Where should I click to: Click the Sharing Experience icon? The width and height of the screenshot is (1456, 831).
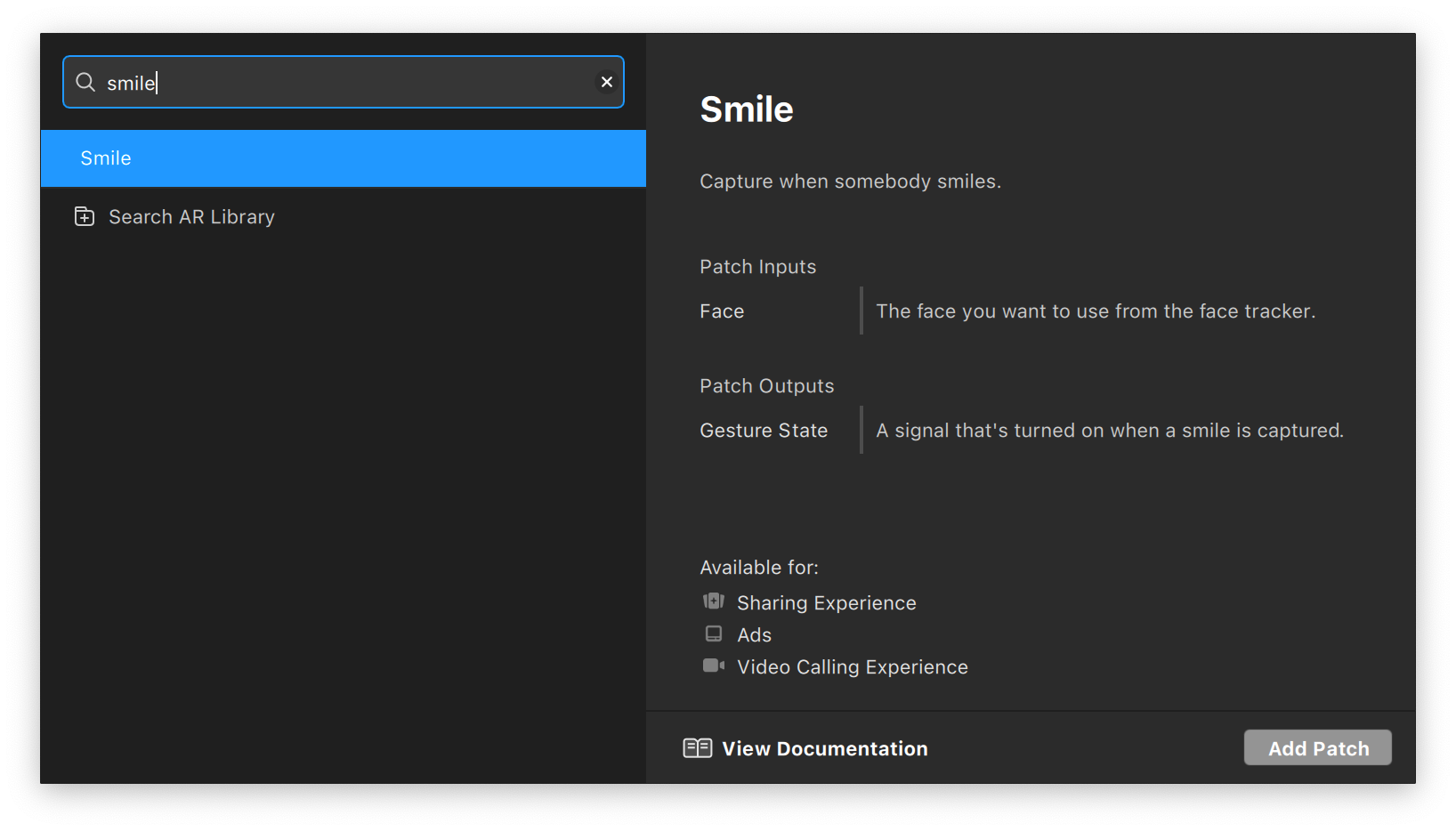click(x=714, y=602)
